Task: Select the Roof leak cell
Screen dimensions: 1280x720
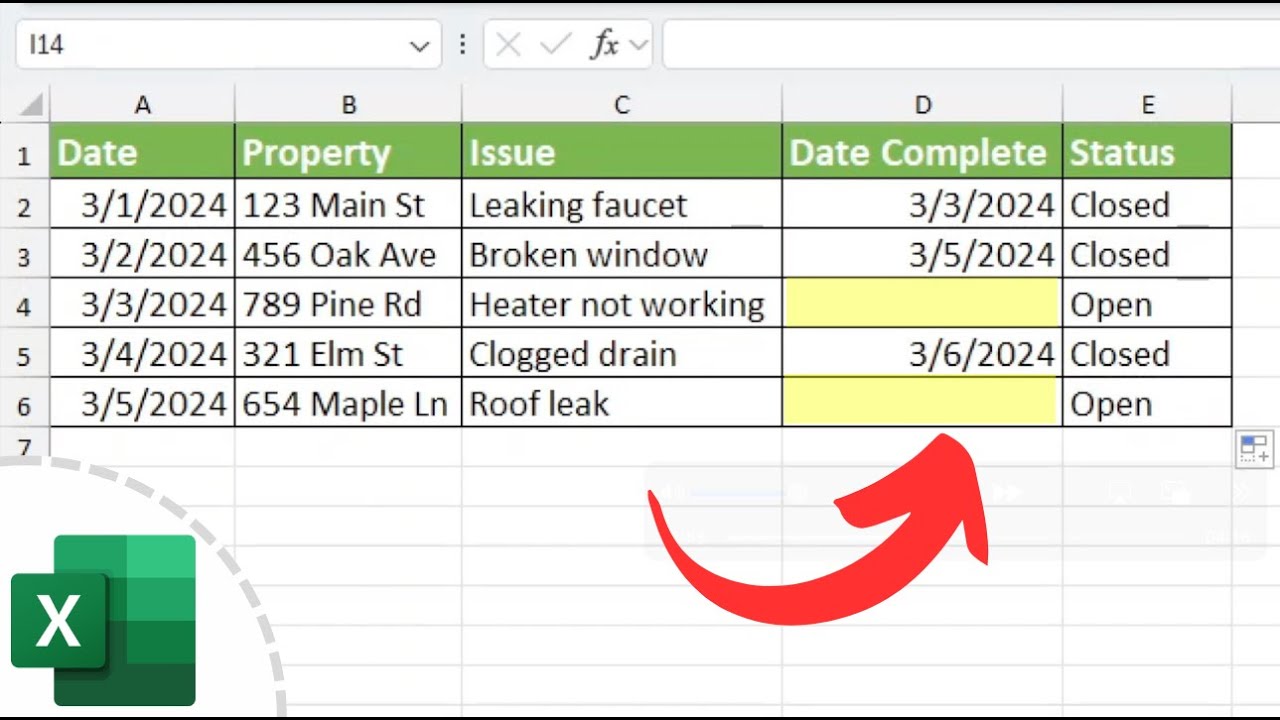Action: (622, 404)
